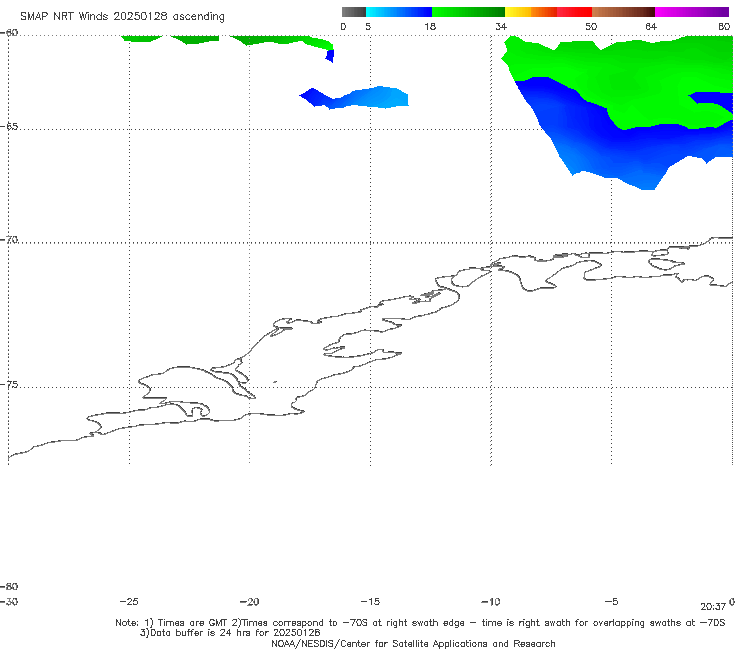
Task: Click the latitude label "-75"
Action: click(9, 385)
